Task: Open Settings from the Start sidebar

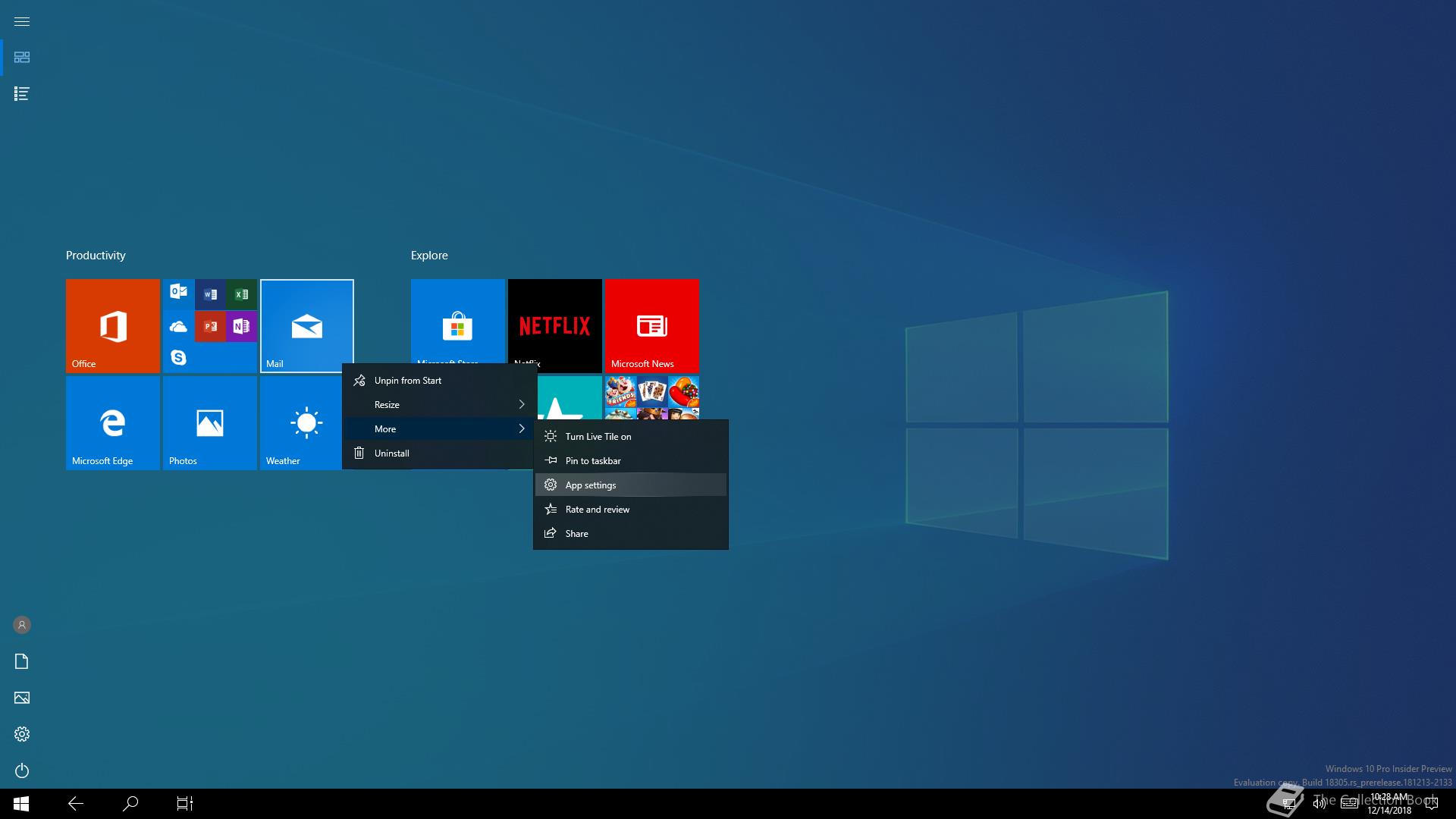Action: pos(22,734)
